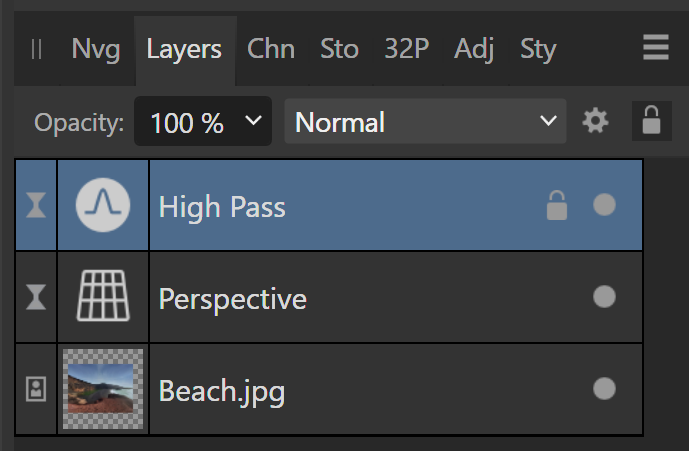This screenshot has height=451, width=689.
Task: Hide the Beach.jpg layer
Action: 604,389
